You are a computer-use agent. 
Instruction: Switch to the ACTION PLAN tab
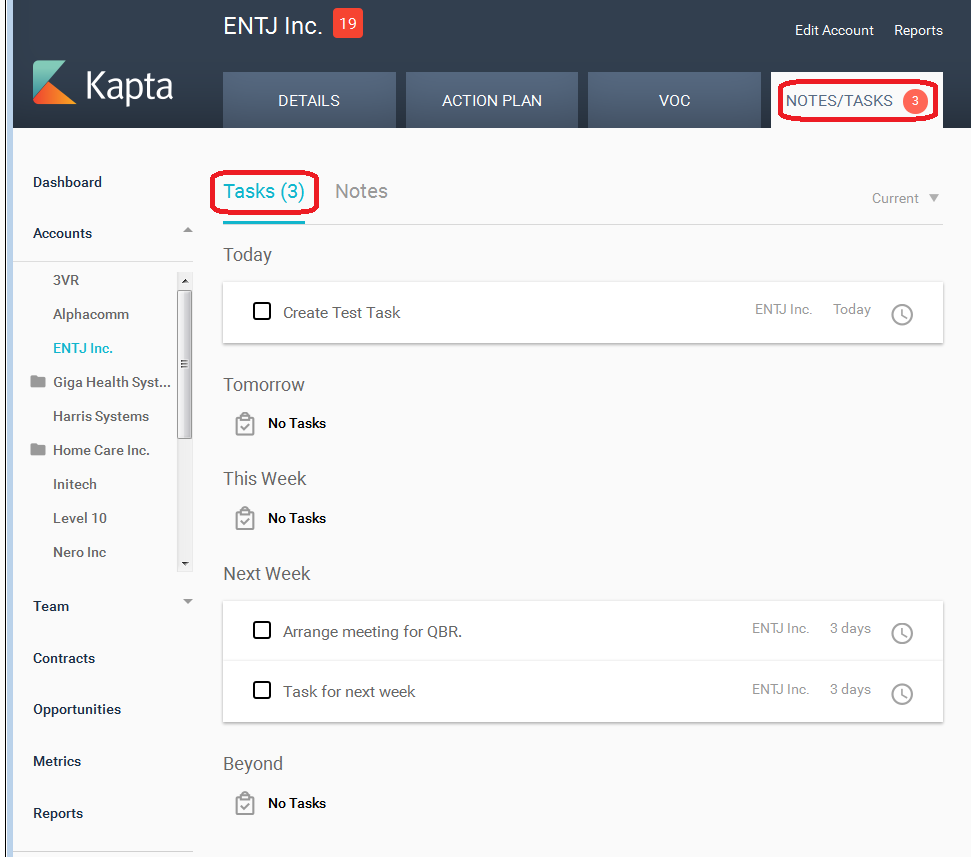492,100
